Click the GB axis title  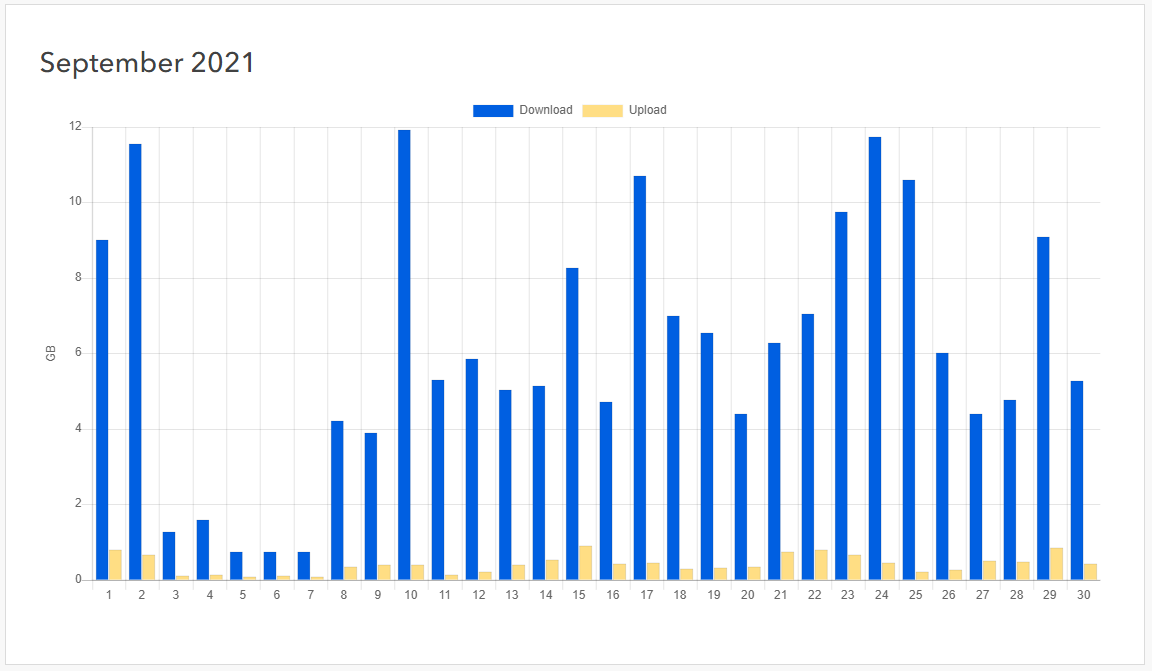tap(51, 354)
